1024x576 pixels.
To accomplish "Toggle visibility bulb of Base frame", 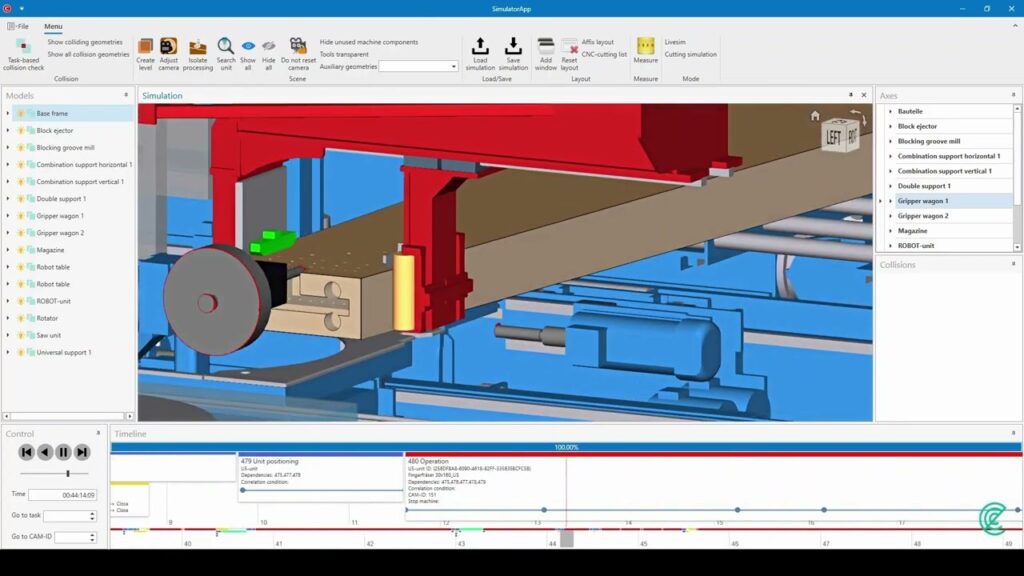I will click(x=21, y=114).
